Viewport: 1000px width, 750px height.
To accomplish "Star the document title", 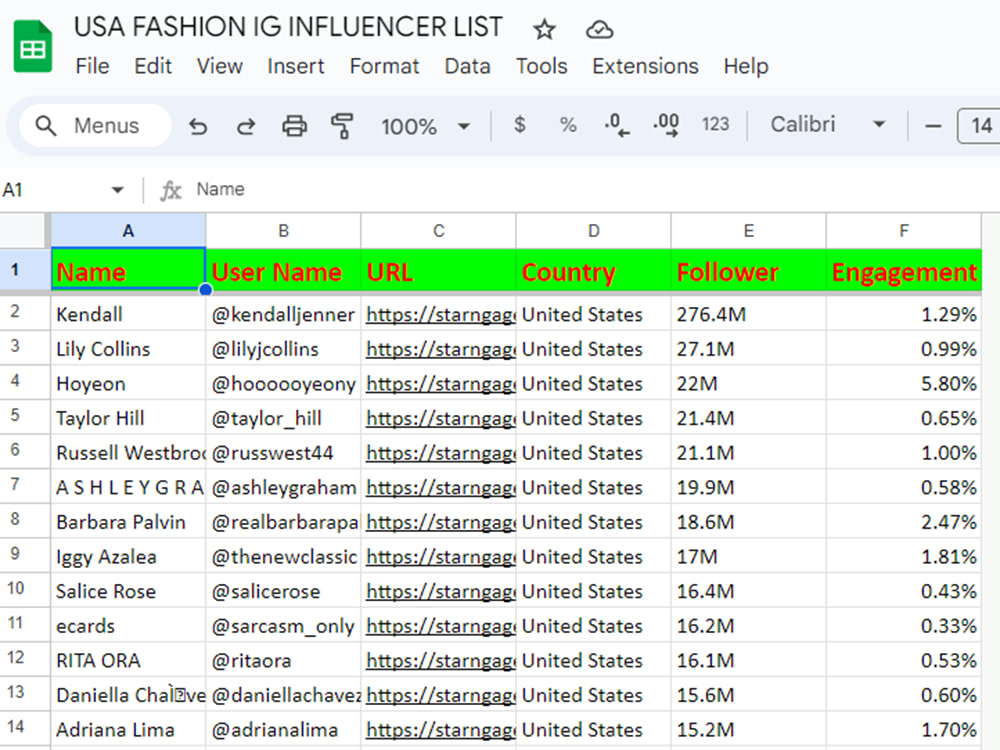I will tap(544, 29).
